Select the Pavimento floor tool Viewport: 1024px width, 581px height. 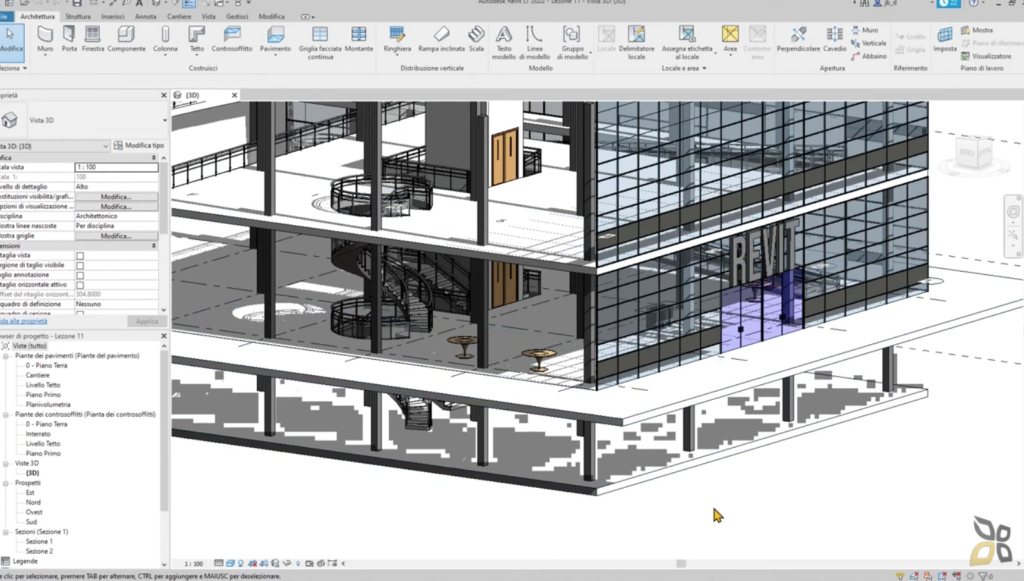click(x=275, y=39)
